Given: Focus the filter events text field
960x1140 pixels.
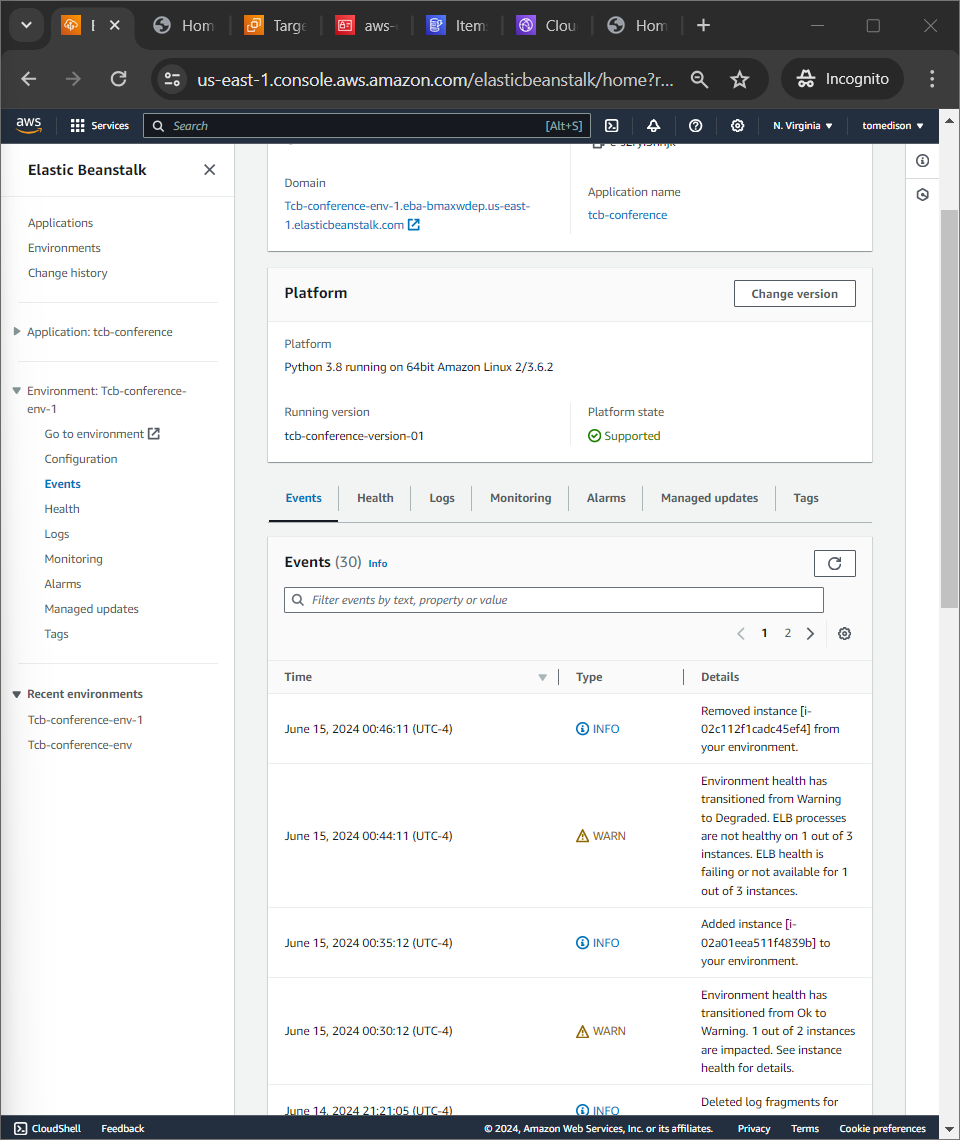Looking at the screenshot, I should (x=553, y=600).
